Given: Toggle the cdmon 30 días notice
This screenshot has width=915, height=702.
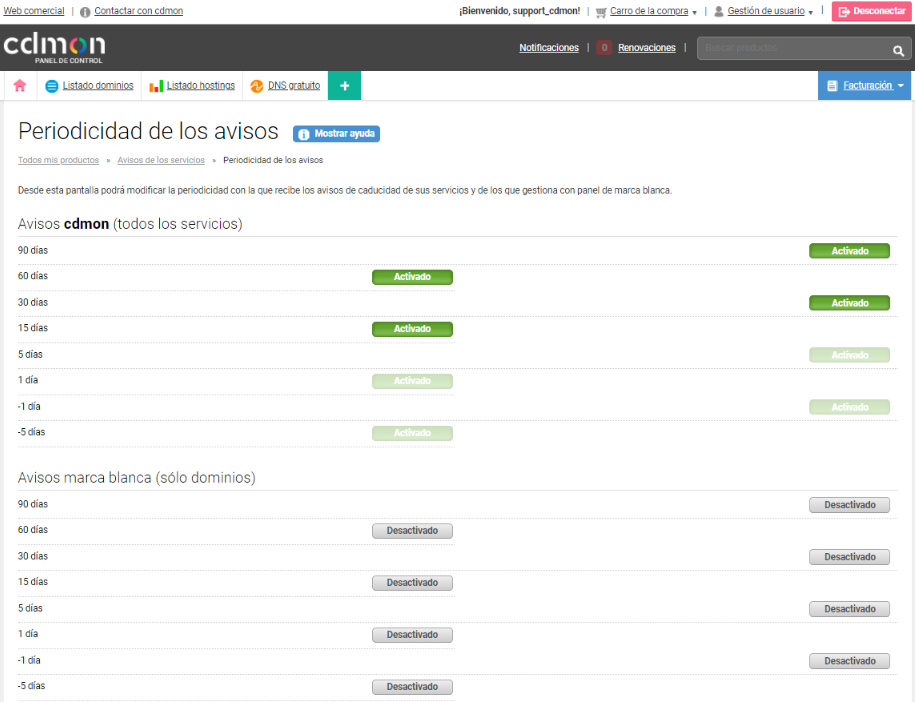Looking at the screenshot, I should point(850,303).
